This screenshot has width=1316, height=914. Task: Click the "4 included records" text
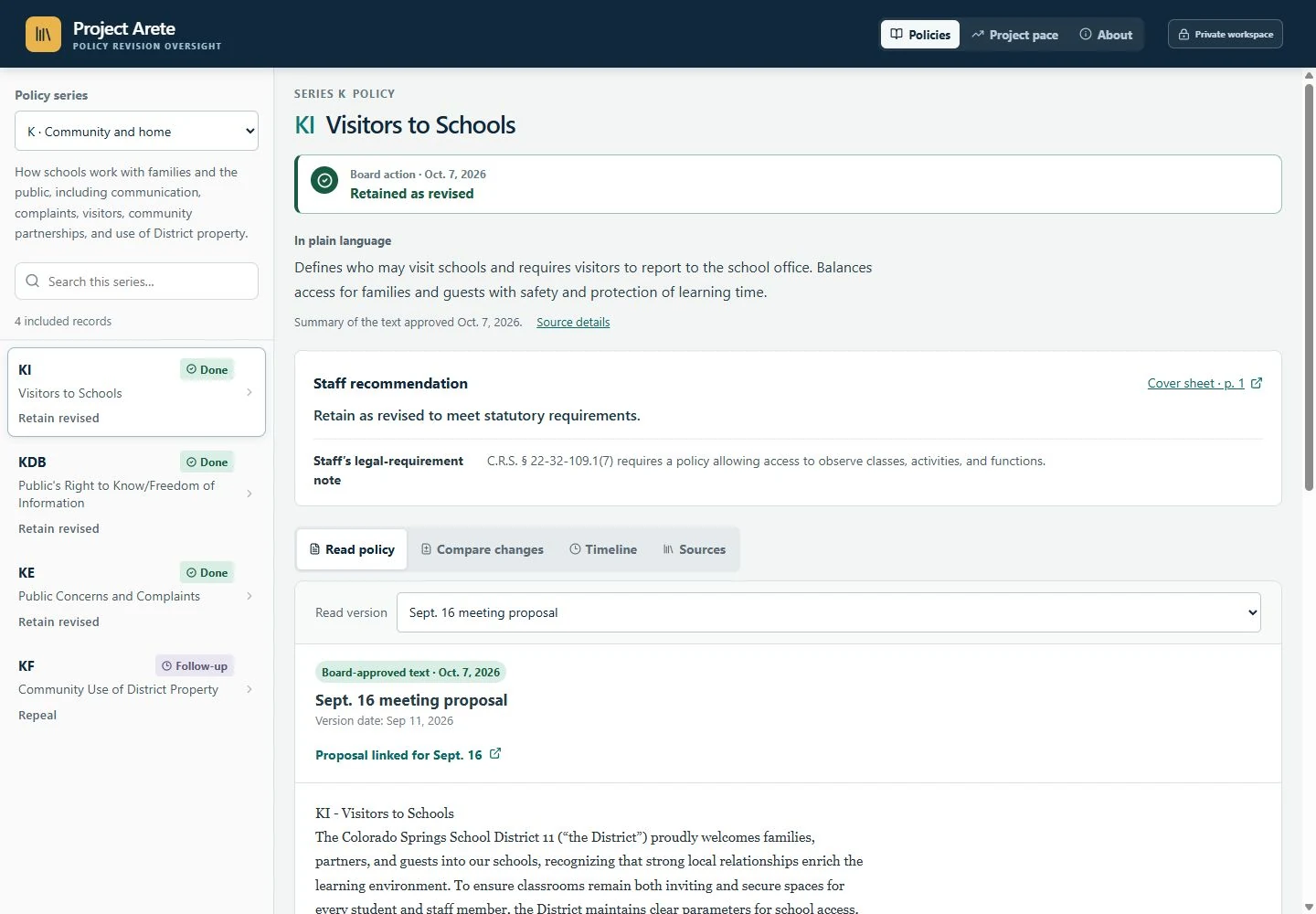point(63,321)
